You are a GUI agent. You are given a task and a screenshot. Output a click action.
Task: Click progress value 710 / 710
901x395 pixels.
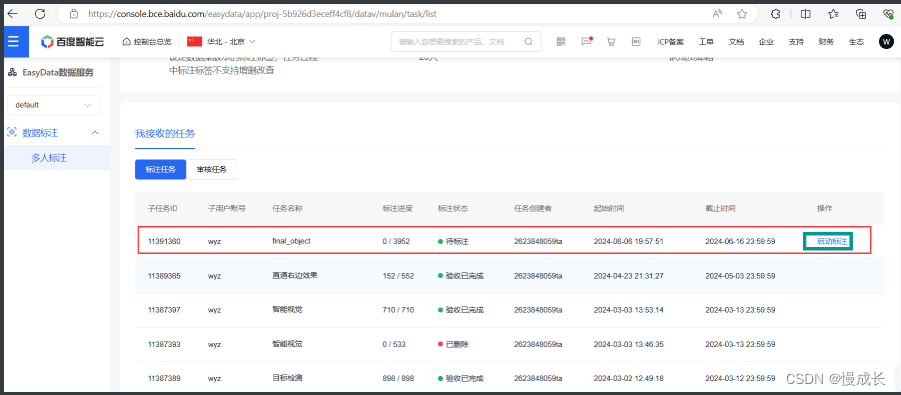tap(398, 310)
